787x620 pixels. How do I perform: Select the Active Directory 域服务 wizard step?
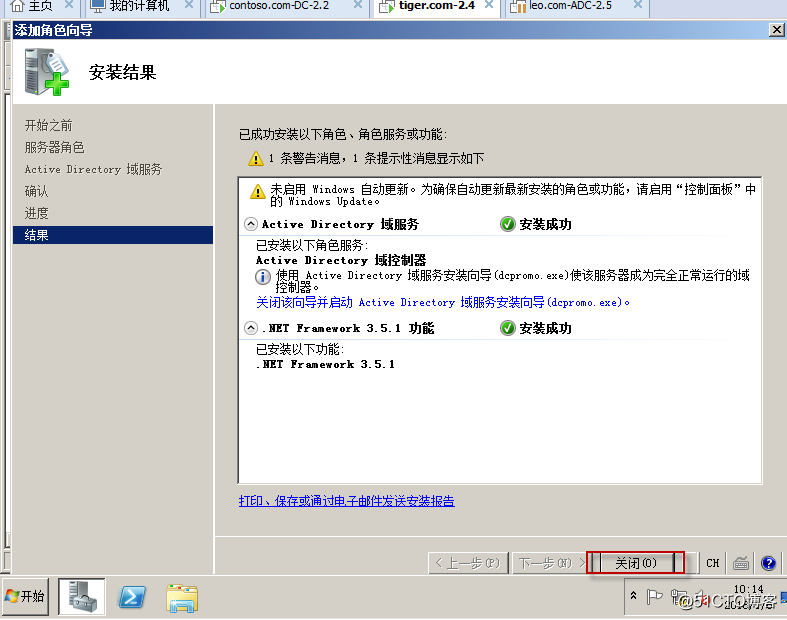(x=93, y=169)
